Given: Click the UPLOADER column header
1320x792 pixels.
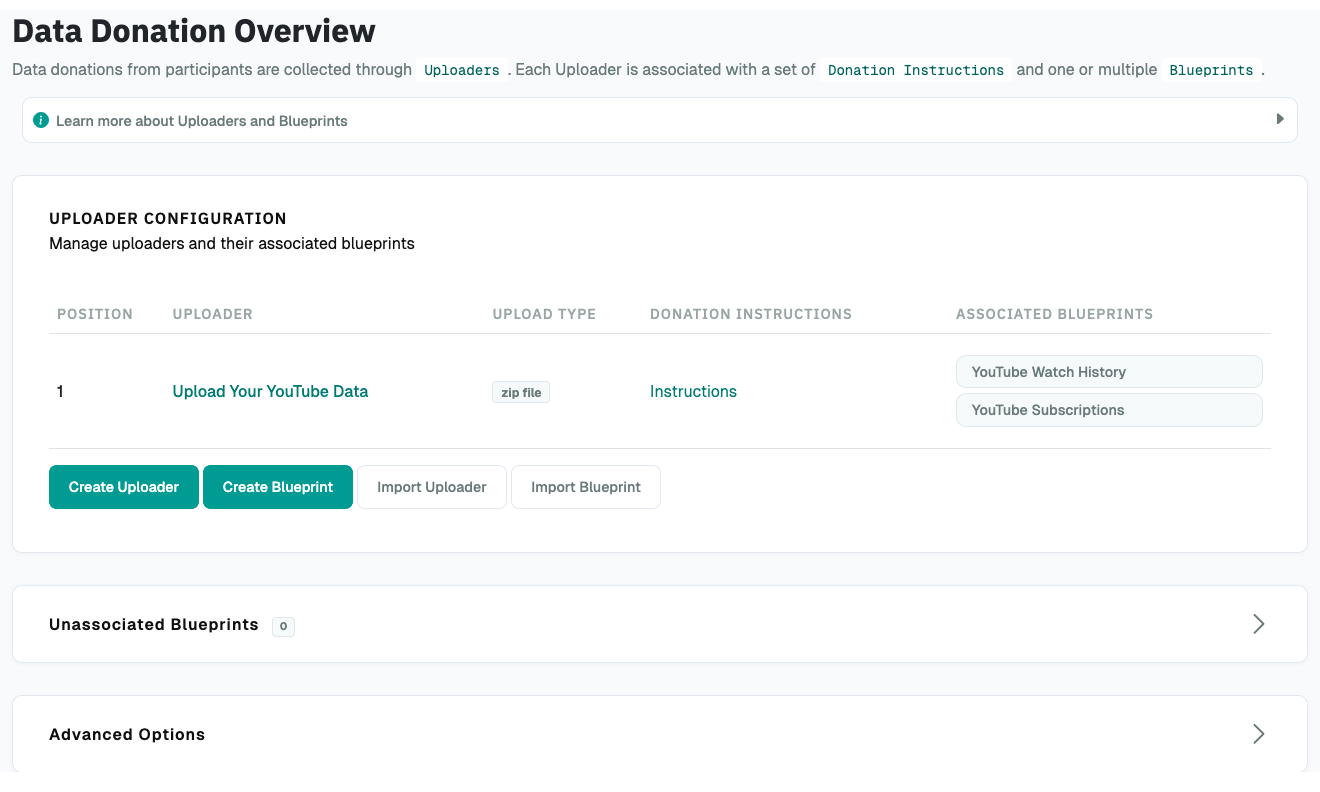Looking at the screenshot, I should pyautogui.click(x=213, y=314).
